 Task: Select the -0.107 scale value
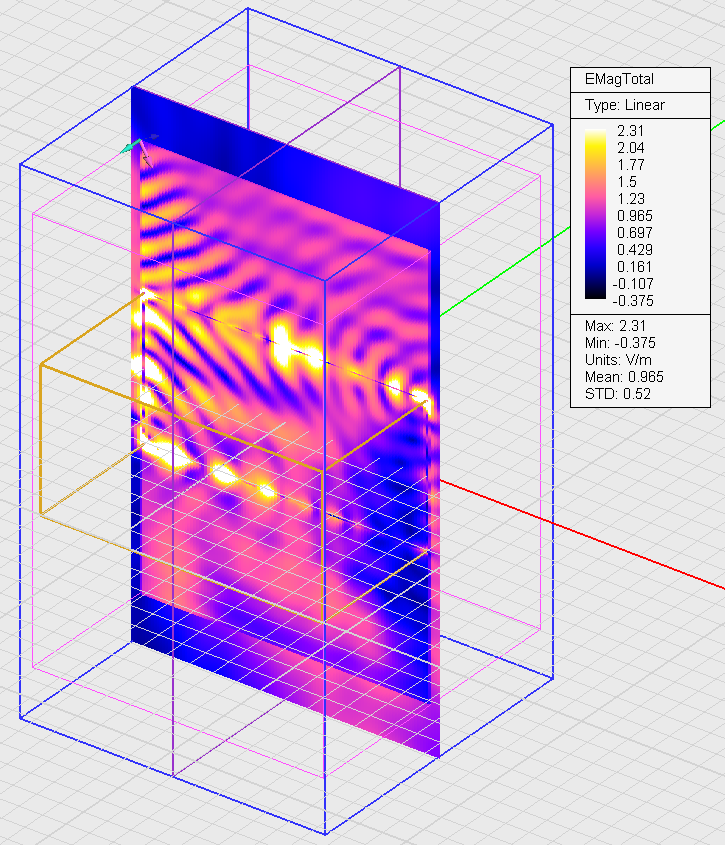pos(633,283)
